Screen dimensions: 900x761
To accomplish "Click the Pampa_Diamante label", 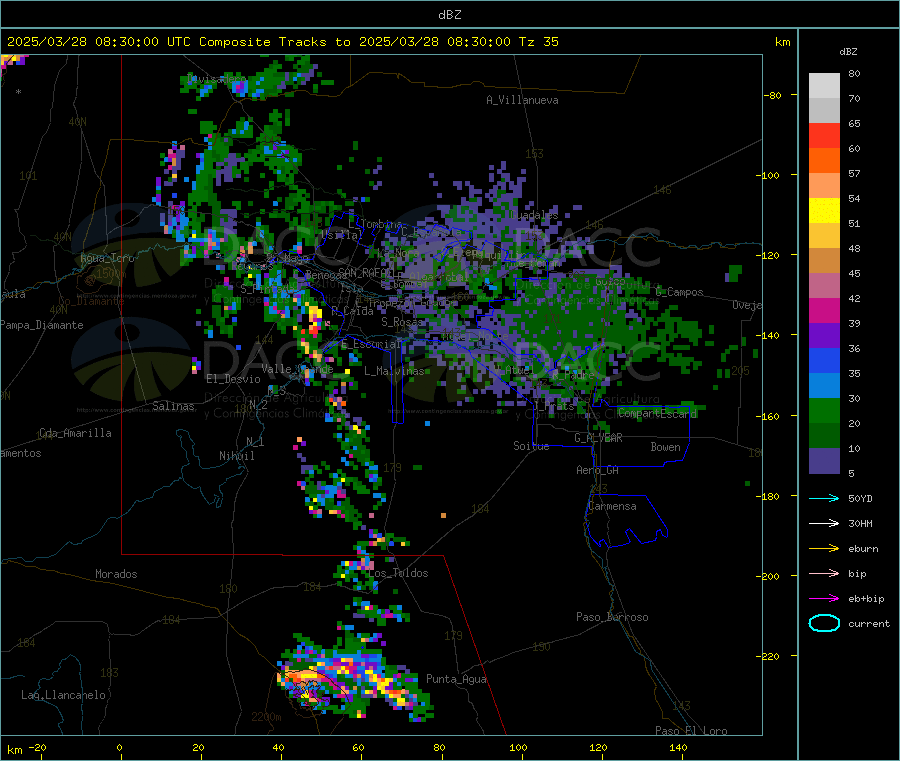I will tap(41, 325).
